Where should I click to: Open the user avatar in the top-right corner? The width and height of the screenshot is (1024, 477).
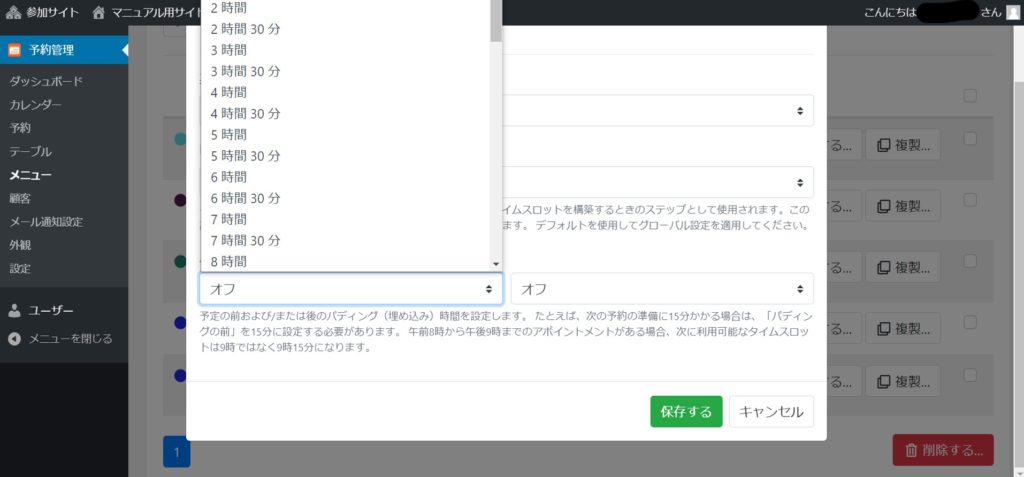(x=1013, y=13)
